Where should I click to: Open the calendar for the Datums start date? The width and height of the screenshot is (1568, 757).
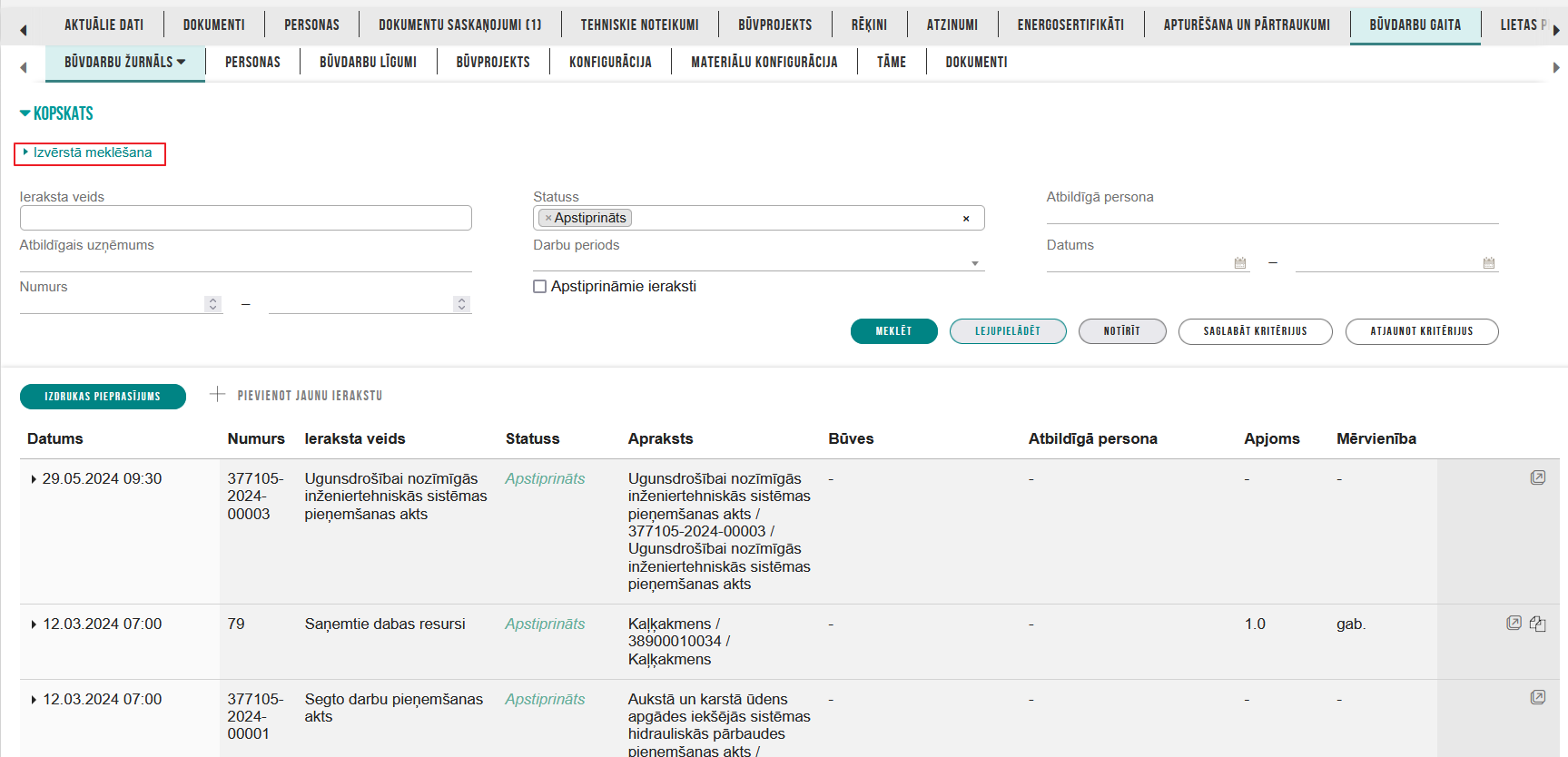point(1240,262)
